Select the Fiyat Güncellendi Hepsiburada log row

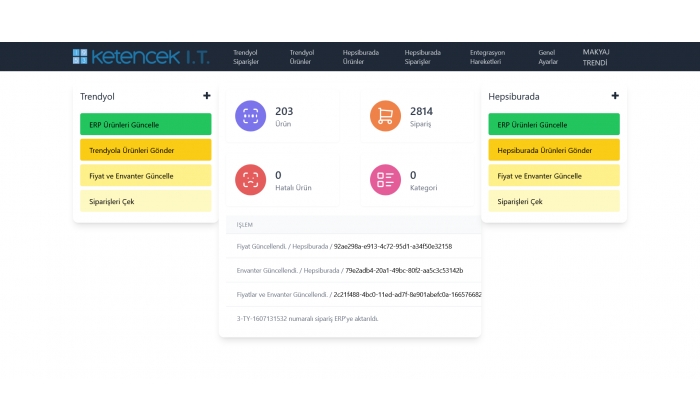354,246
